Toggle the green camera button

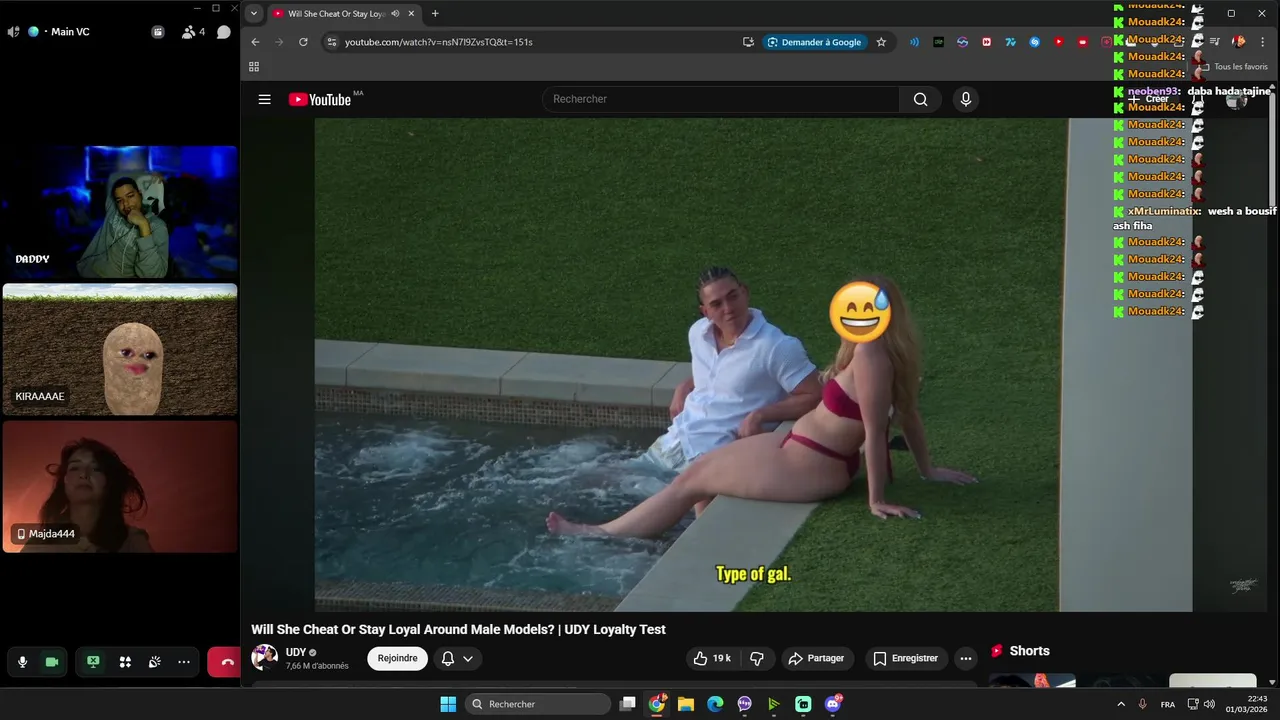click(x=52, y=662)
